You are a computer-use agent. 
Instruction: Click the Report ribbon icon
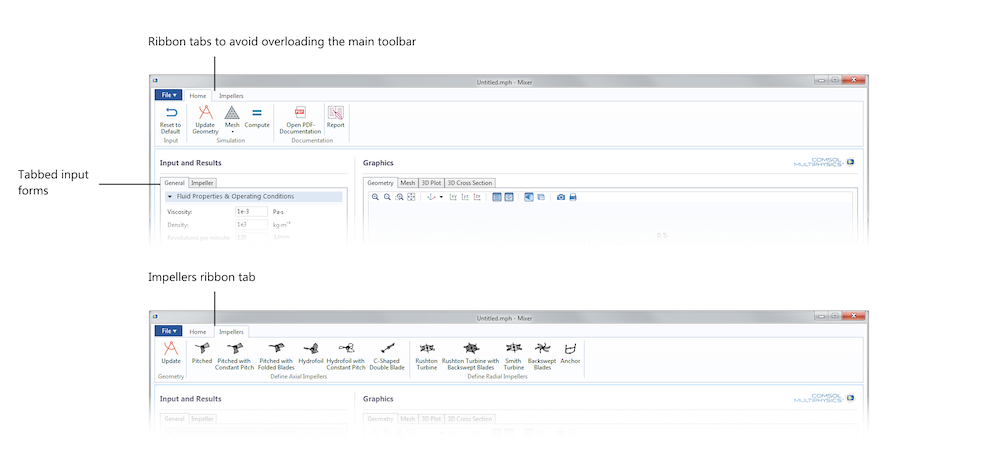click(x=335, y=117)
